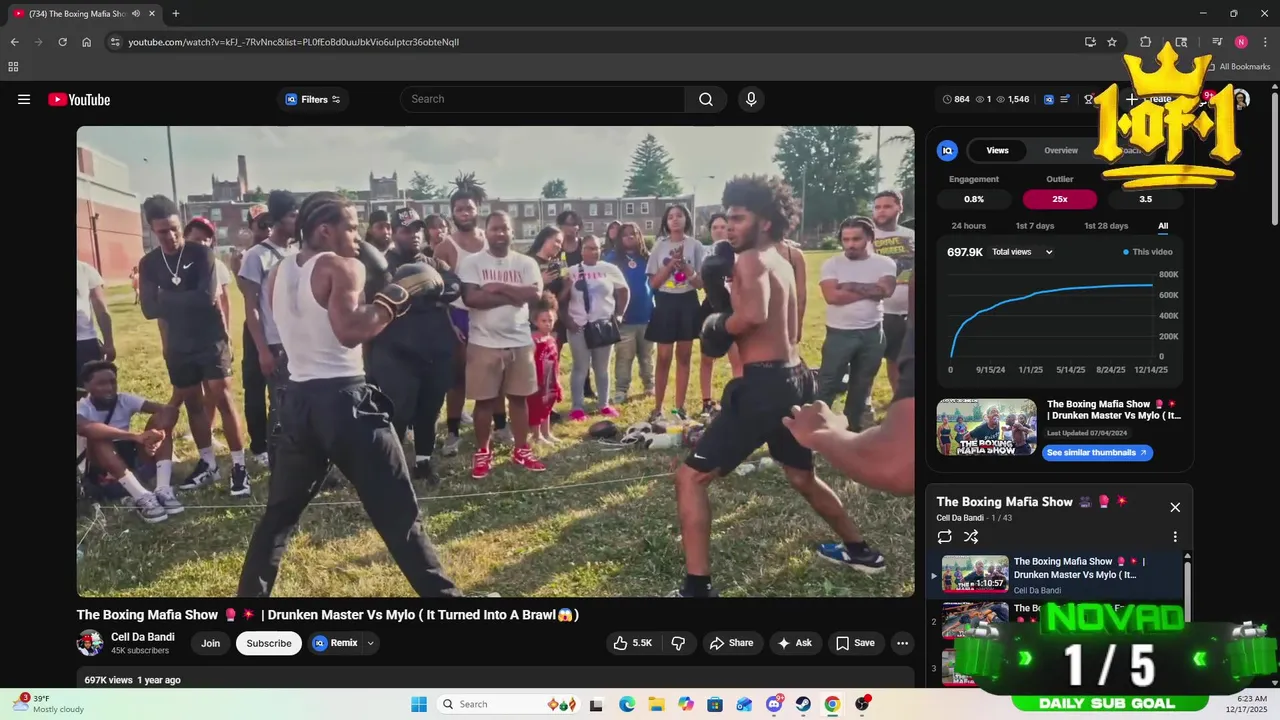Reload the page in Chrome
1280x720 pixels.
click(62, 42)
